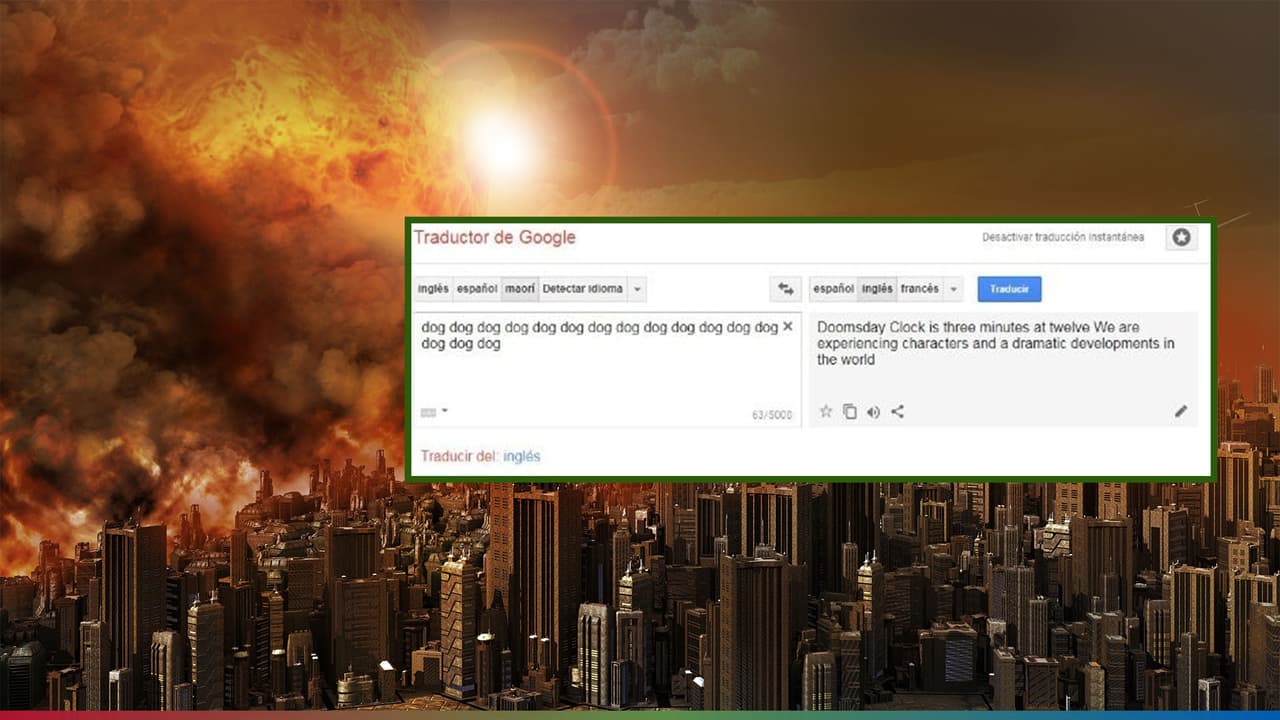Open the virtual keyboard input tool
1280x720 pixels.
[428, 412]
